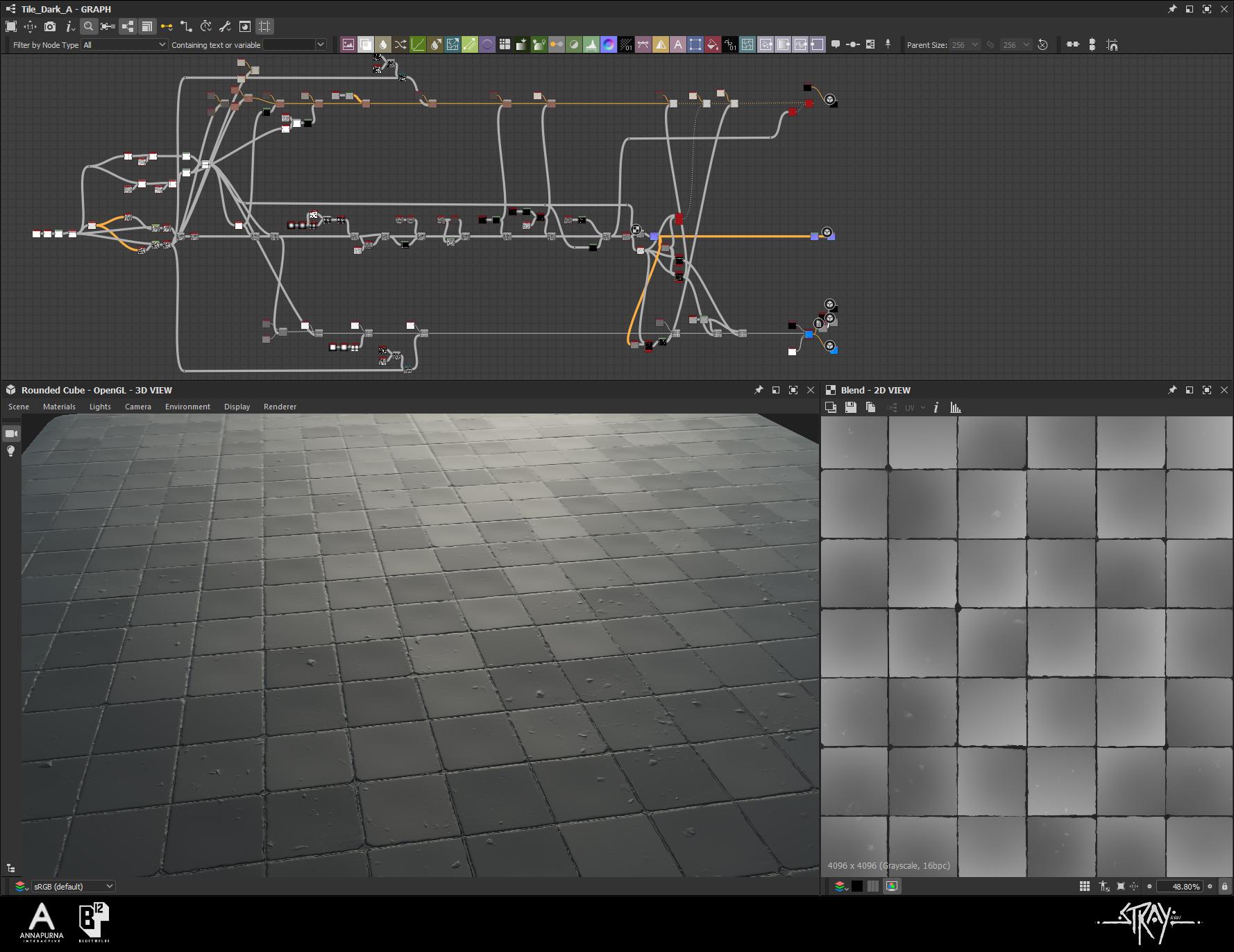Click the camera screenshot icon in graph toolbar
This screenshot has width=1234, height=952.
[x=50, y=26]
